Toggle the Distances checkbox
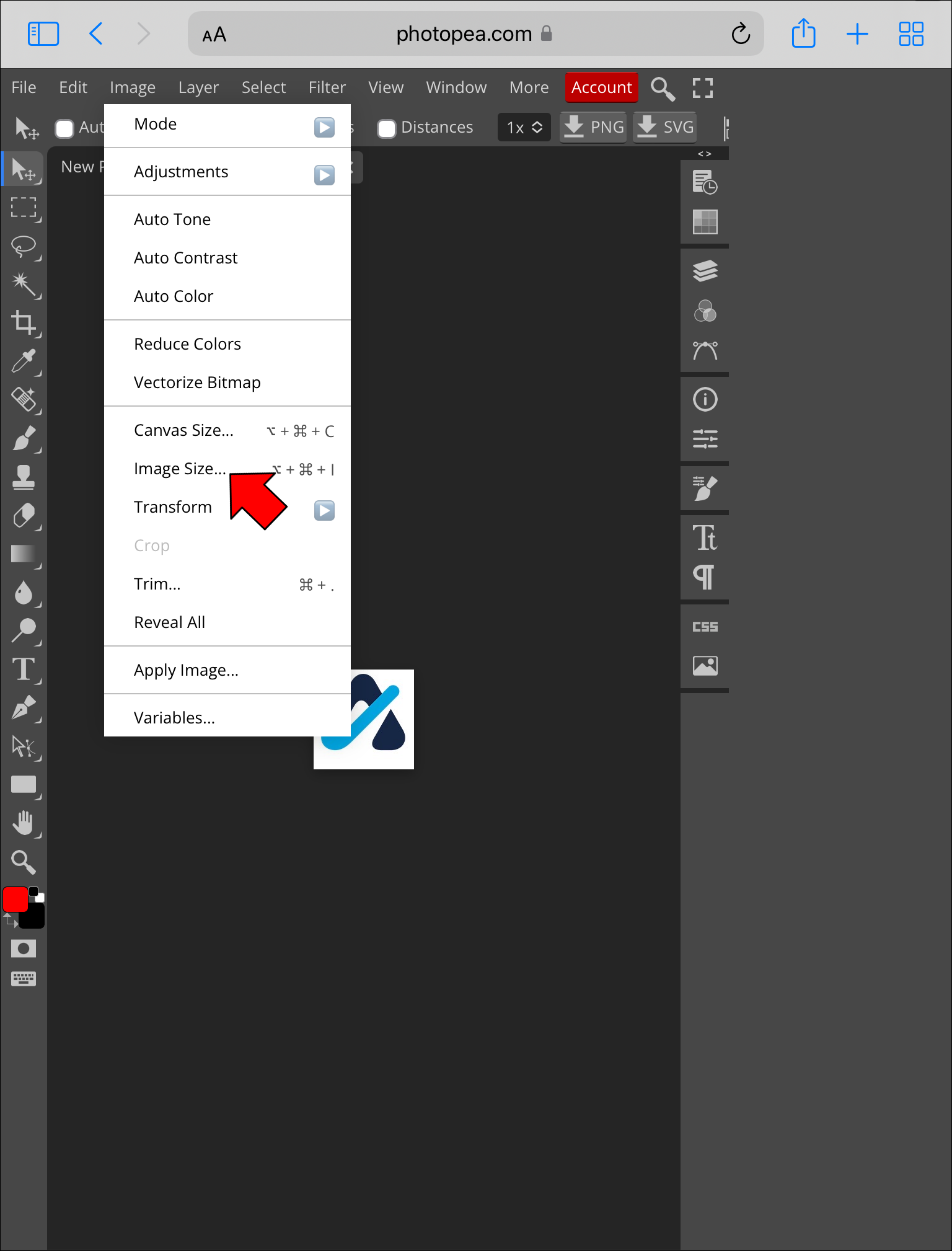Viewport: 952px width, 1251px height. click(387, 129)
